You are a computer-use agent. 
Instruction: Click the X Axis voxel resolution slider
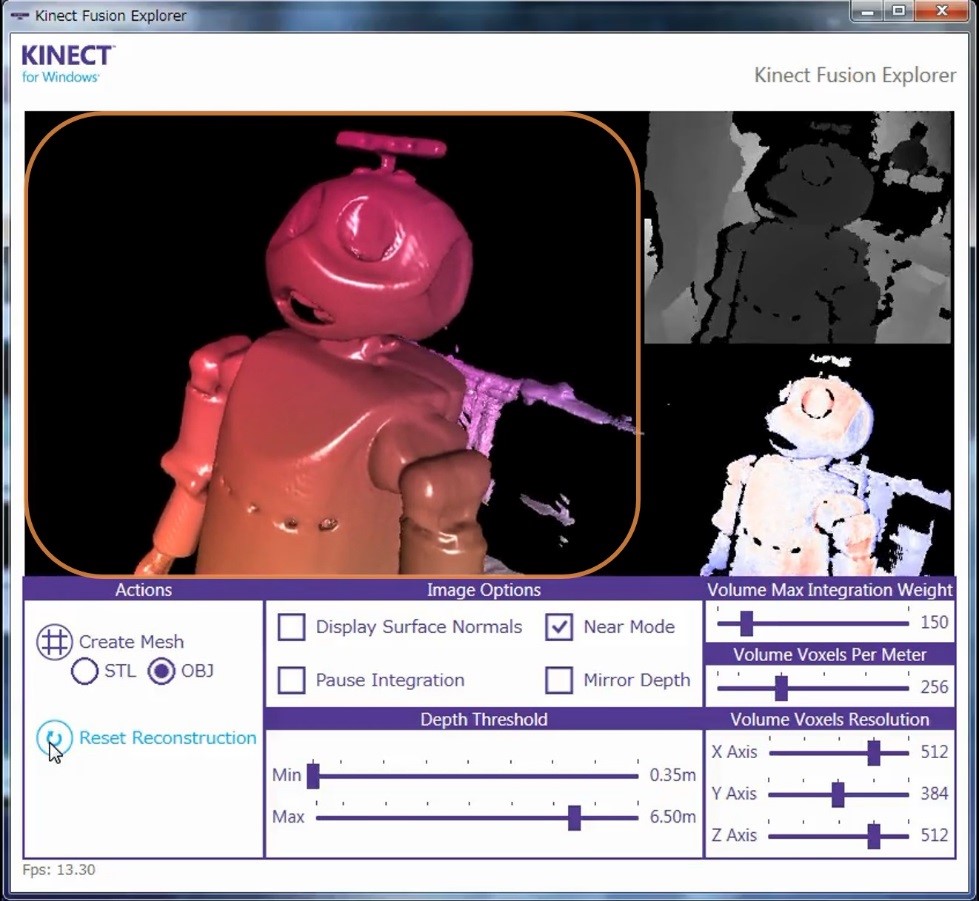pyautogui.click(x=873, y=752)
